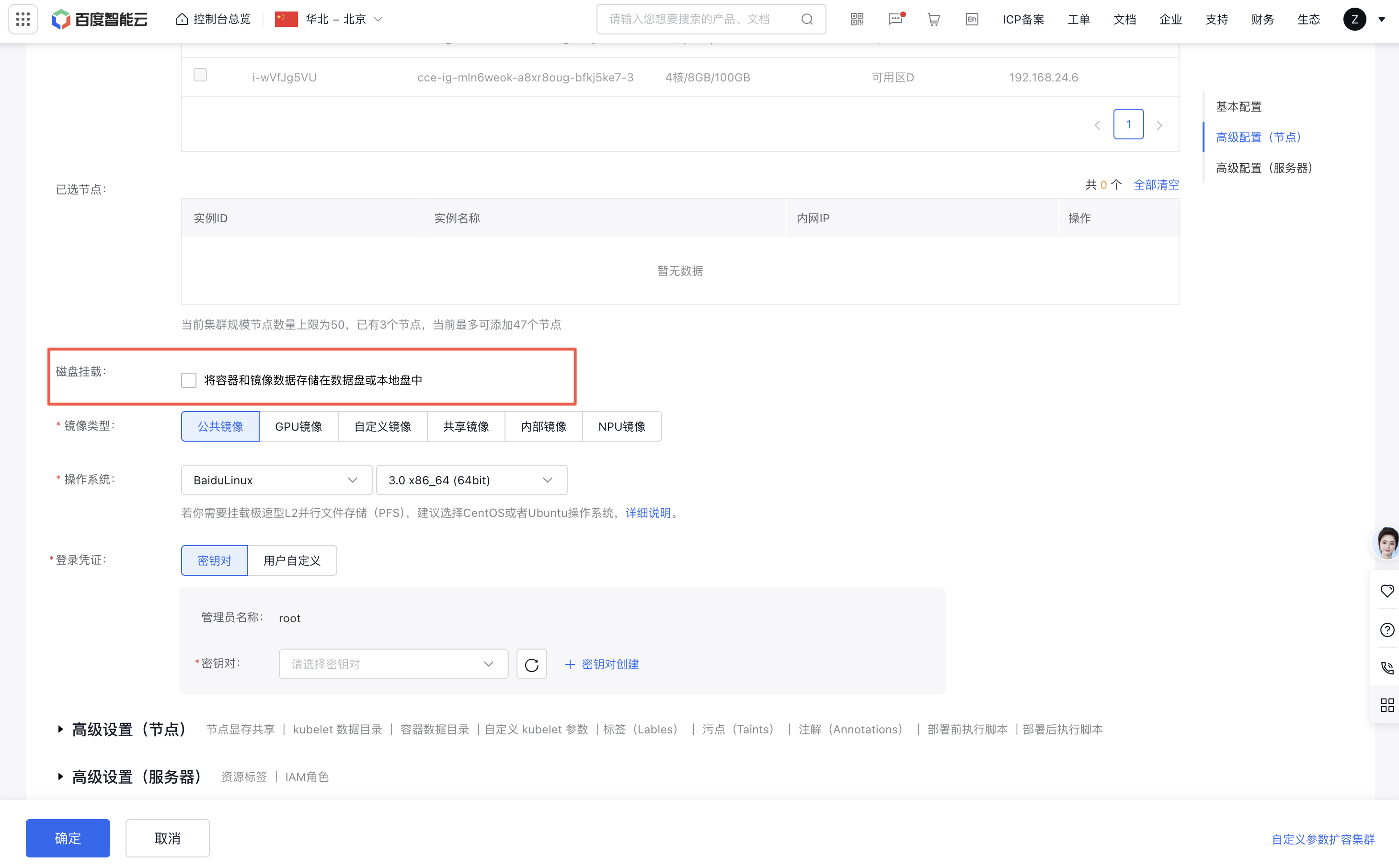Open the messages notification icon
This screenshot has height=868, width=1399.
[895, 19]
